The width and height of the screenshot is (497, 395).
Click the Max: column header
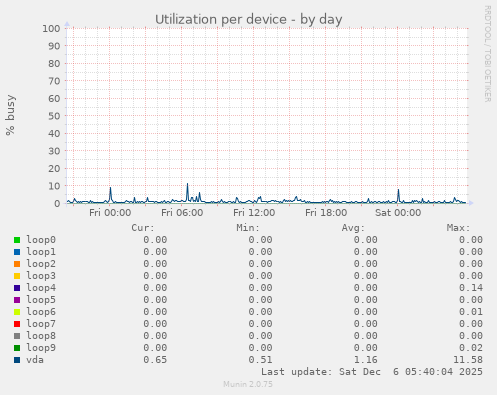click(x=459, y=228)
